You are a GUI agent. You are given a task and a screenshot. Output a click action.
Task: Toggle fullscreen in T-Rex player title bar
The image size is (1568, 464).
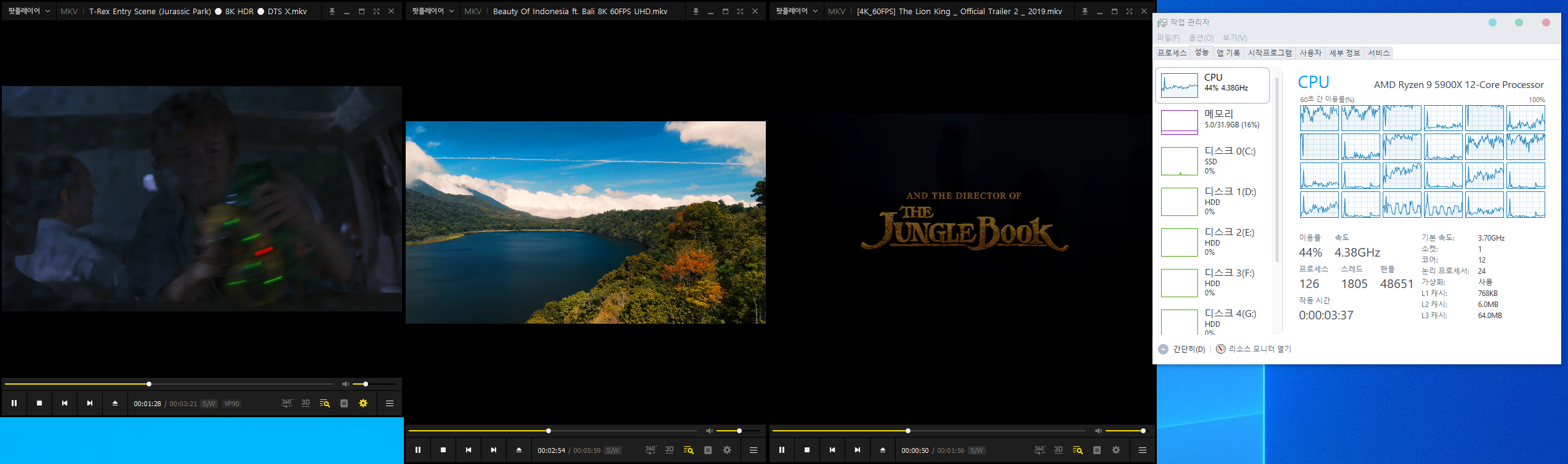[376, 12]
